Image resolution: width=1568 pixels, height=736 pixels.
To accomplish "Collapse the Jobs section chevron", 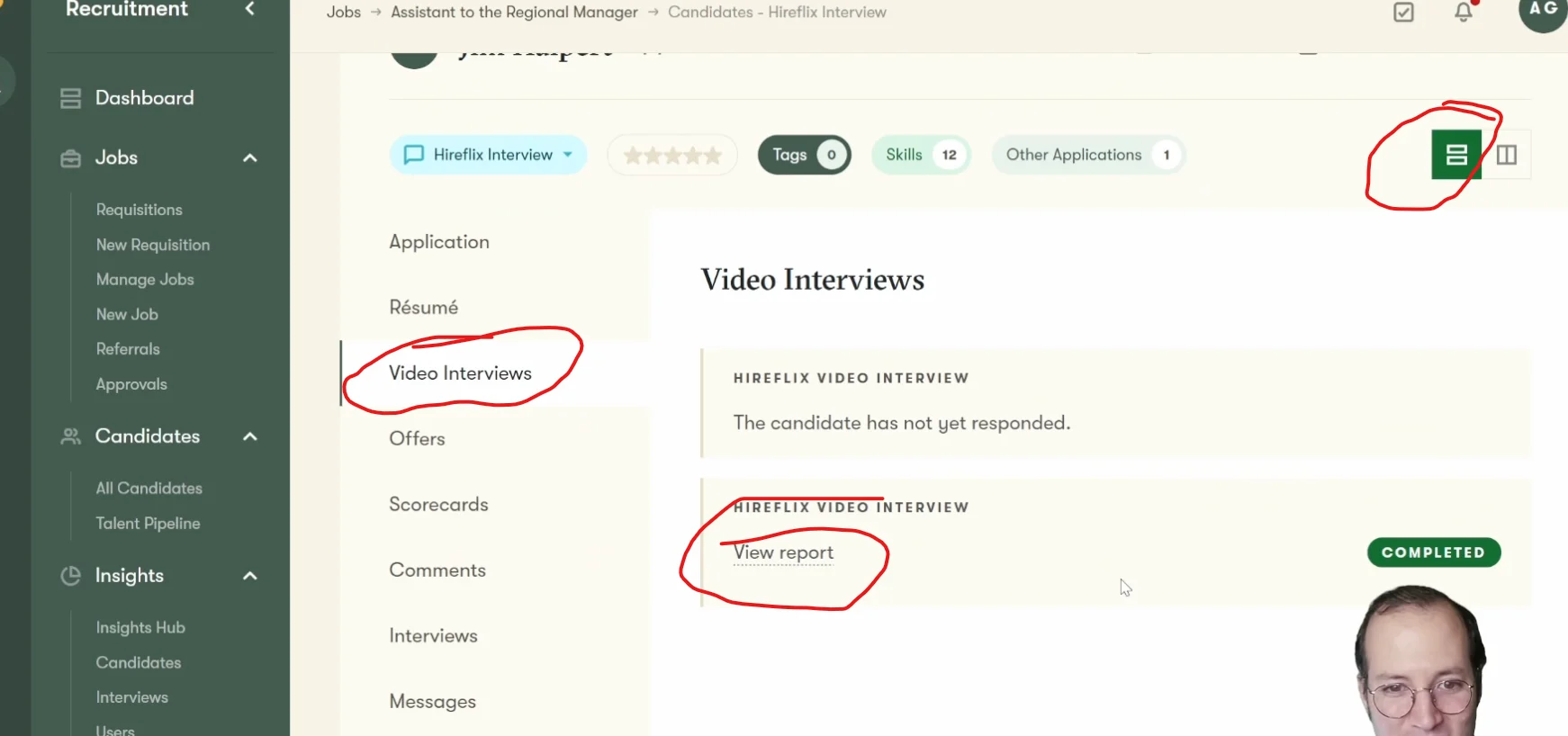I will (250, 158).
